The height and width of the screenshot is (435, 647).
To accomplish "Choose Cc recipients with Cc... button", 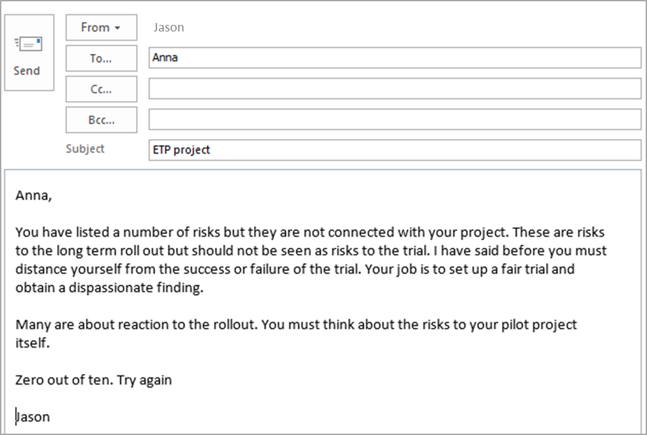I will tap(101, 89).
